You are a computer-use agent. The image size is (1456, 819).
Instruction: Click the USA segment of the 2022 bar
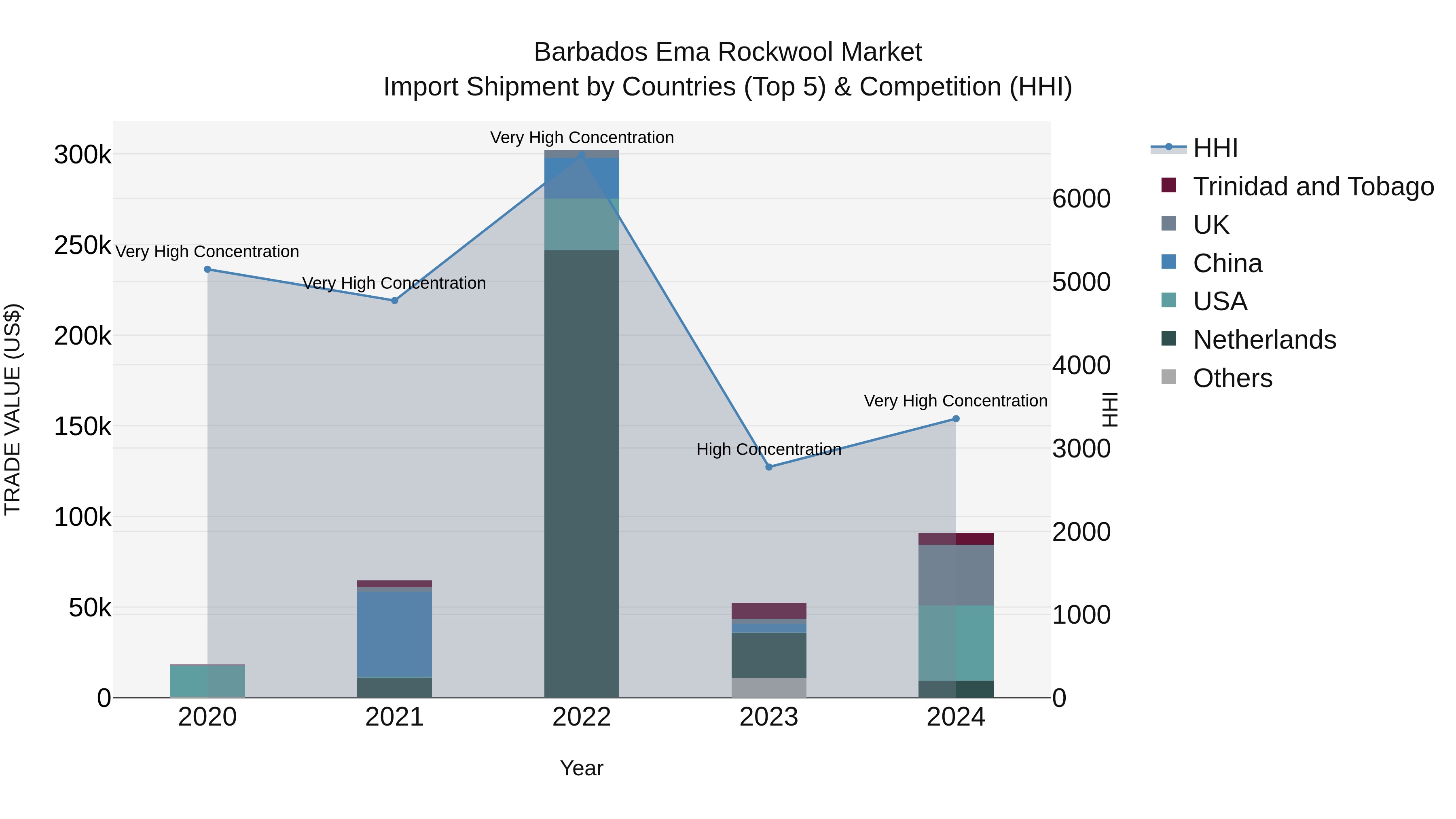[x=582, y=224]
